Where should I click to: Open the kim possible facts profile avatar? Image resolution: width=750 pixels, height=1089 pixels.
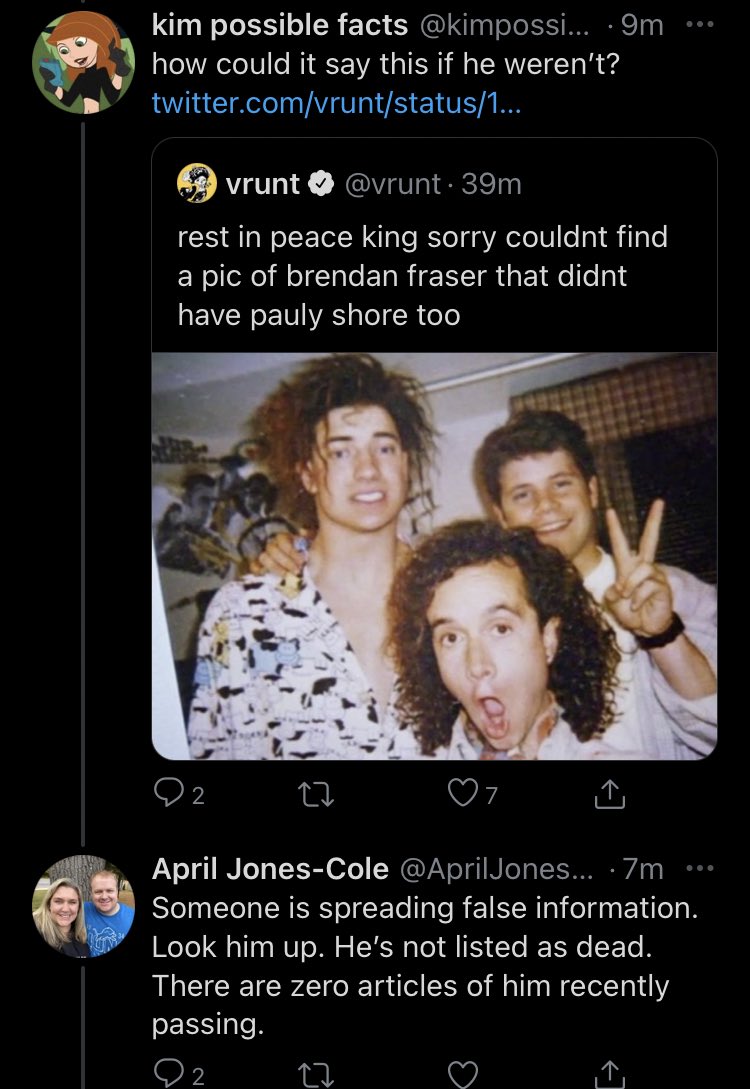(x=83, y=62)
